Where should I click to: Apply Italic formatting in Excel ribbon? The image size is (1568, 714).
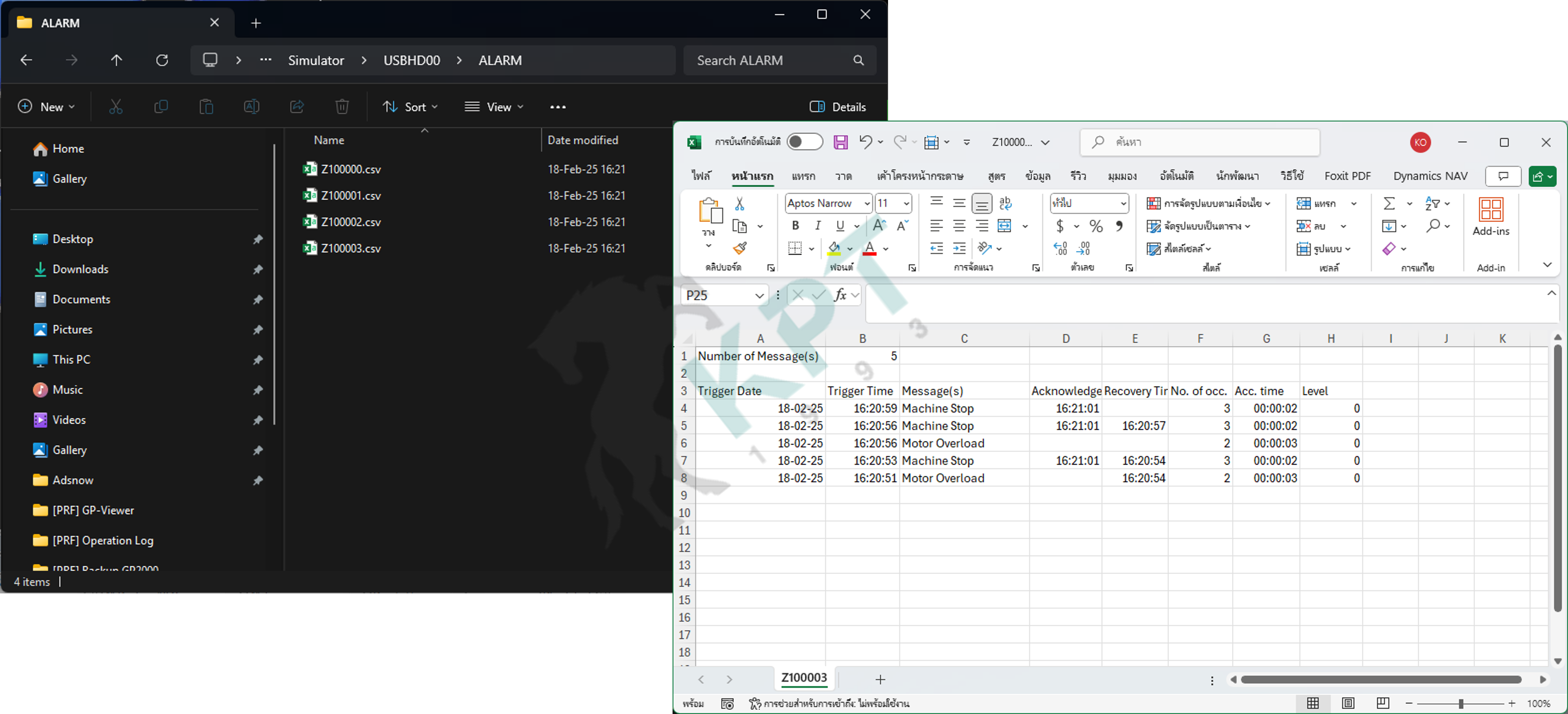818,226
